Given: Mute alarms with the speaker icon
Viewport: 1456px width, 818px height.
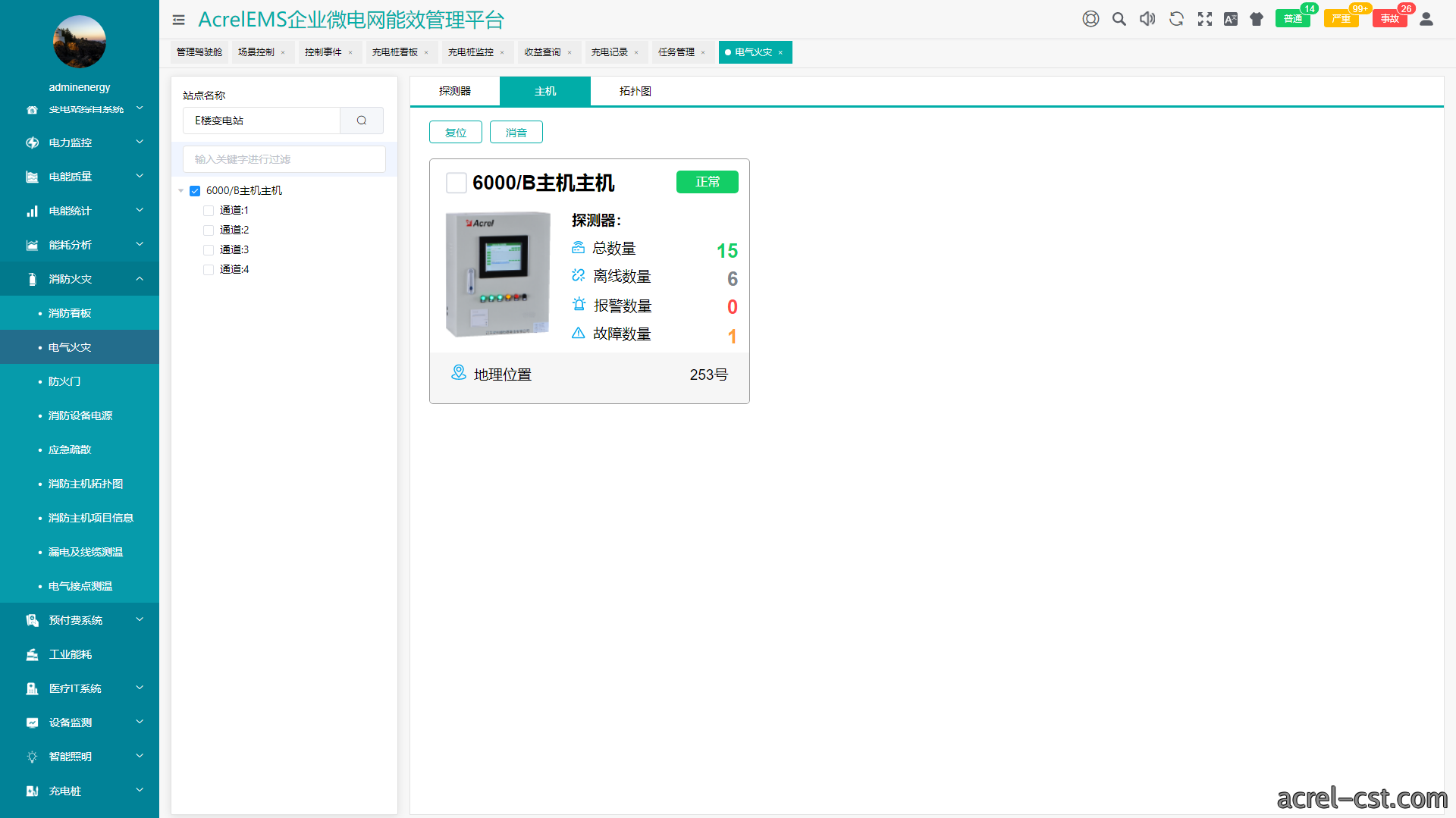Looking at the screenshot, I should click(x=1147, y=19).
